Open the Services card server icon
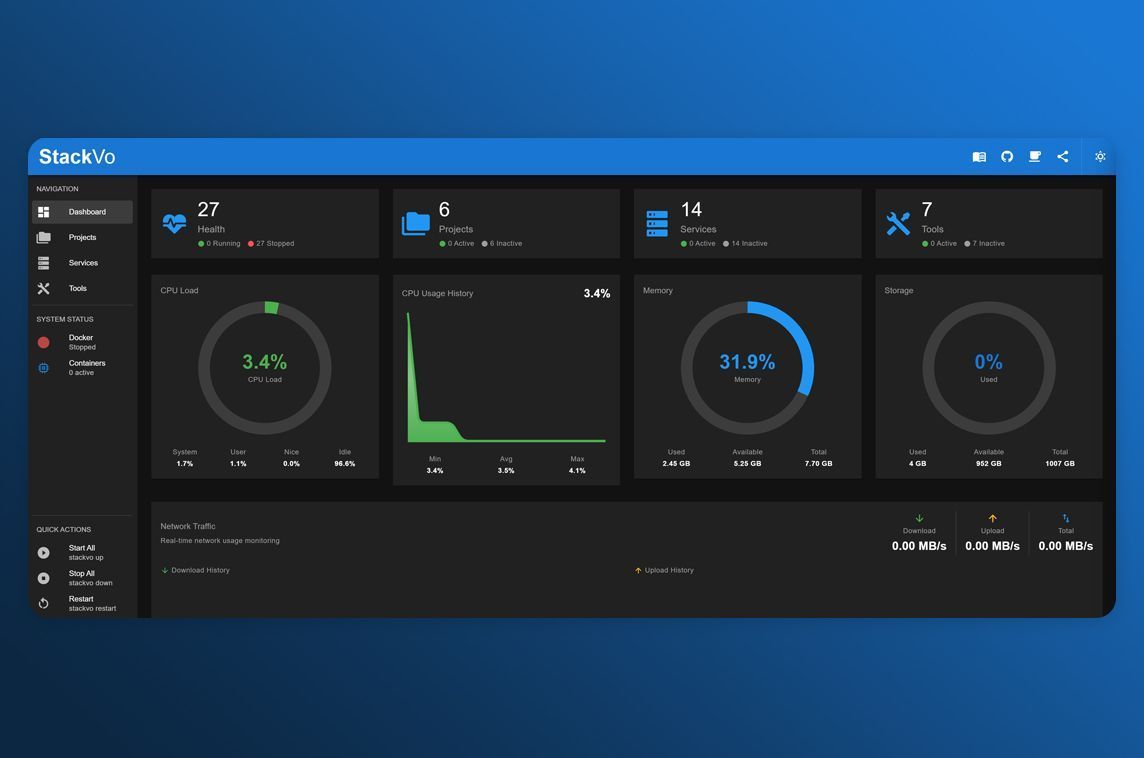This screenshot has width=1144, height=758. (657, 223)
